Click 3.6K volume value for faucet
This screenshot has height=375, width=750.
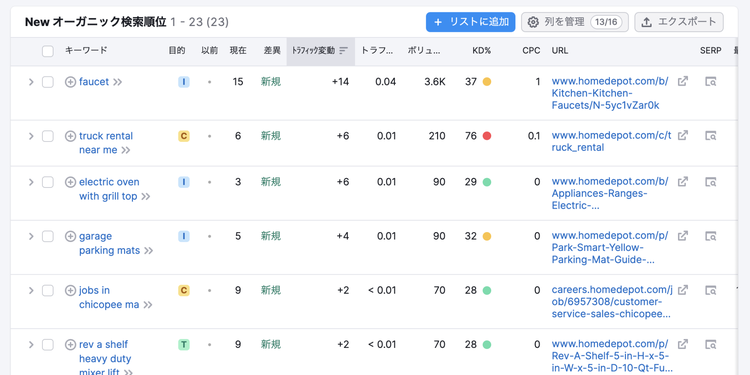point(435,82)
